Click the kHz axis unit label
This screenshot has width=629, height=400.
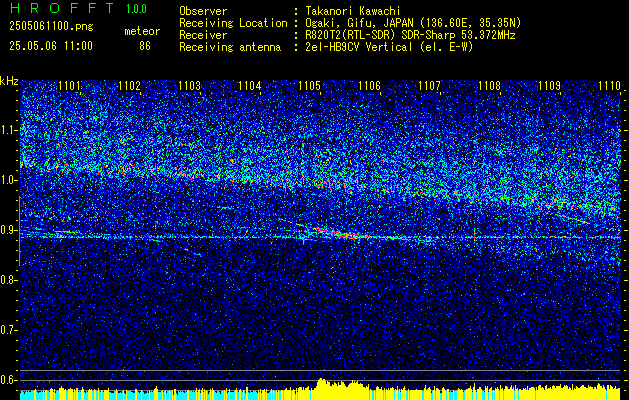point(9,81)
